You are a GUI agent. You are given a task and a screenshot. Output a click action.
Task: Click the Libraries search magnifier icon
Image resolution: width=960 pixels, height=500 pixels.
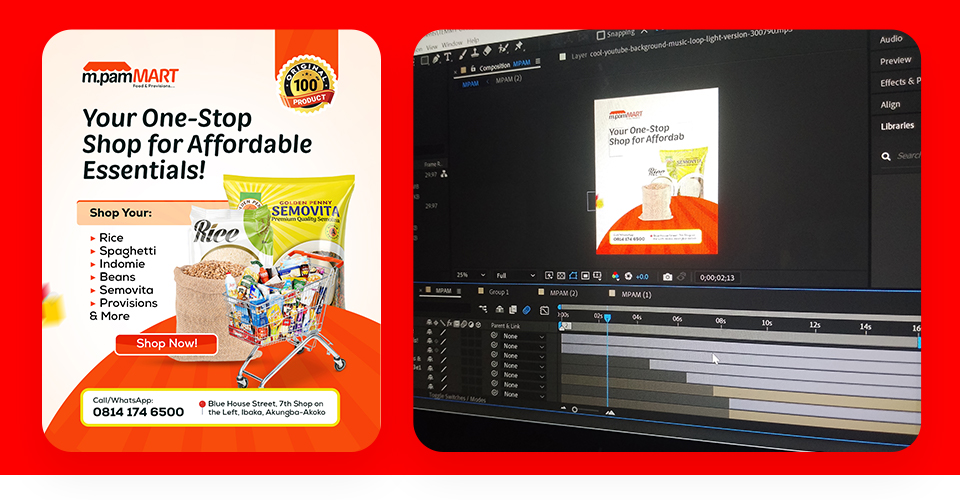(886, 157)
